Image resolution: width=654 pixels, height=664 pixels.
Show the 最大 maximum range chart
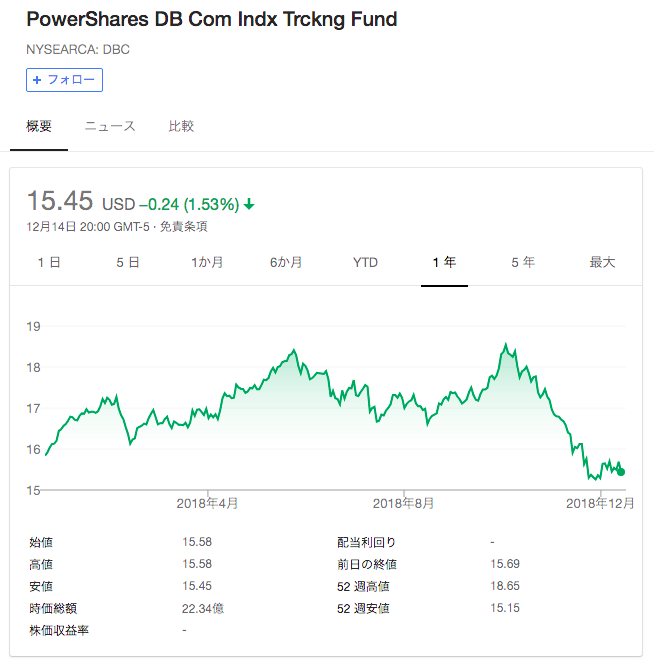pos(602,263)
